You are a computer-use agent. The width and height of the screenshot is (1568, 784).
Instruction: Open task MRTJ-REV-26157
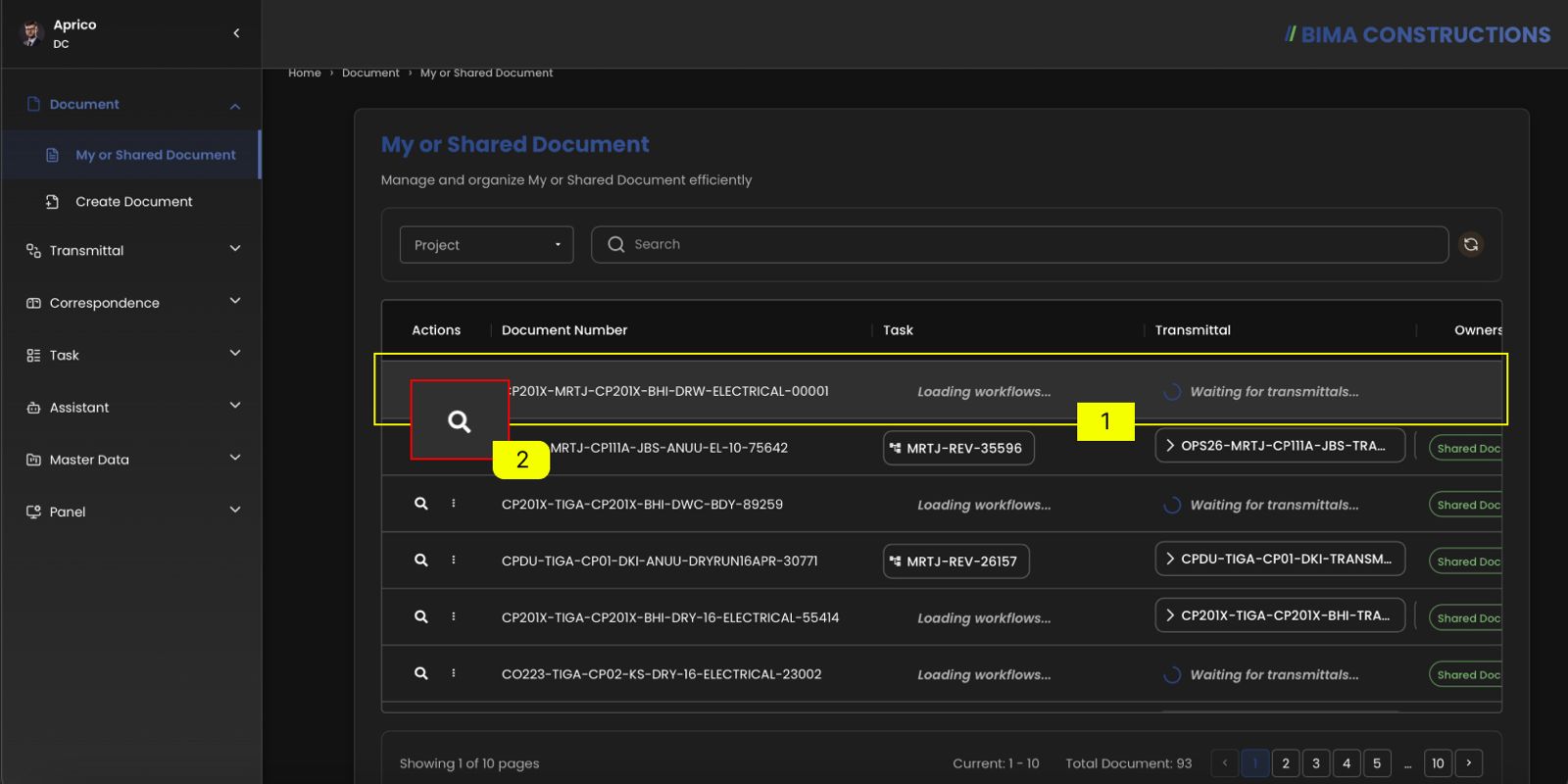956,562
